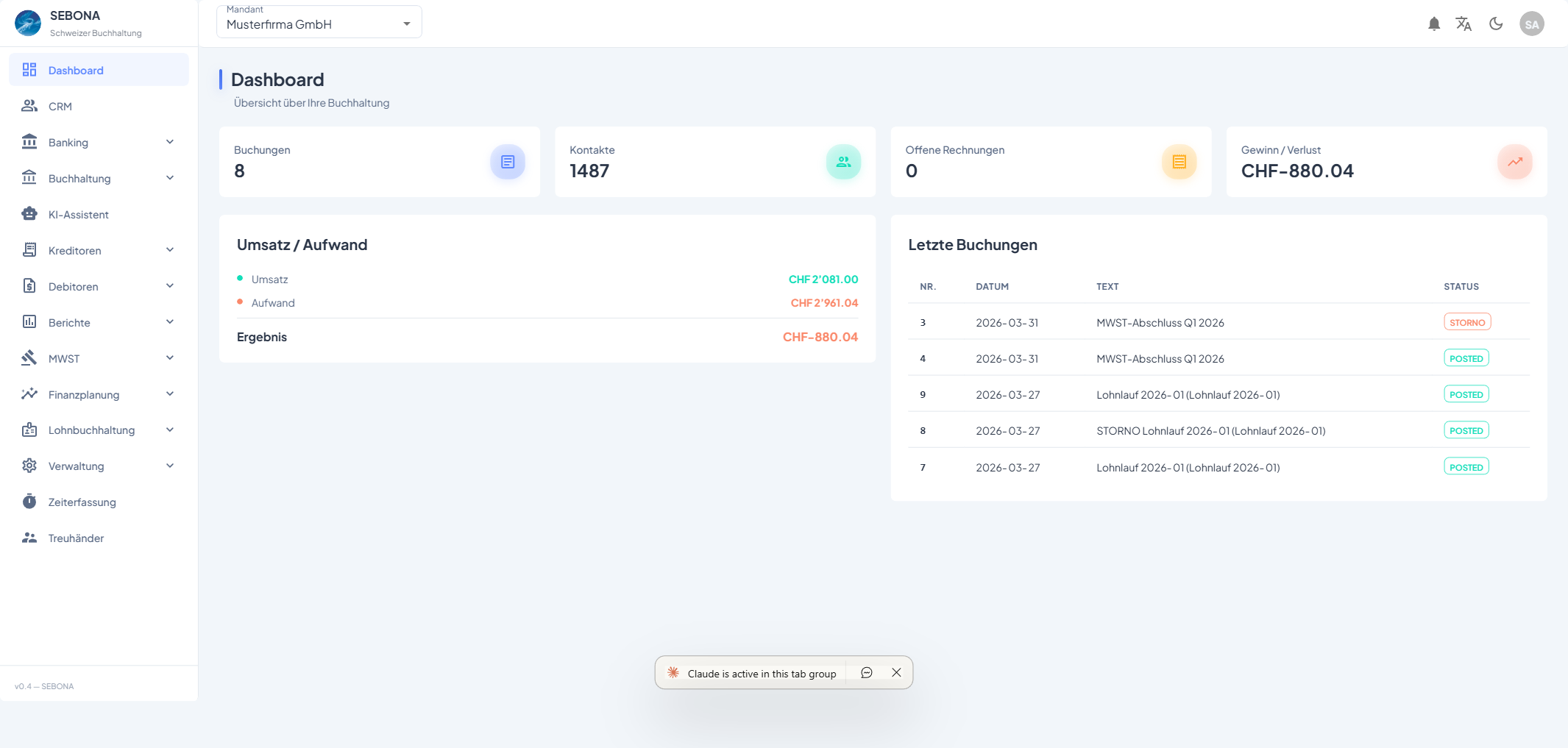The image size is (1568, 748).
Task: Open KI-Assistent from the sidebar
Action: [78, 215]
